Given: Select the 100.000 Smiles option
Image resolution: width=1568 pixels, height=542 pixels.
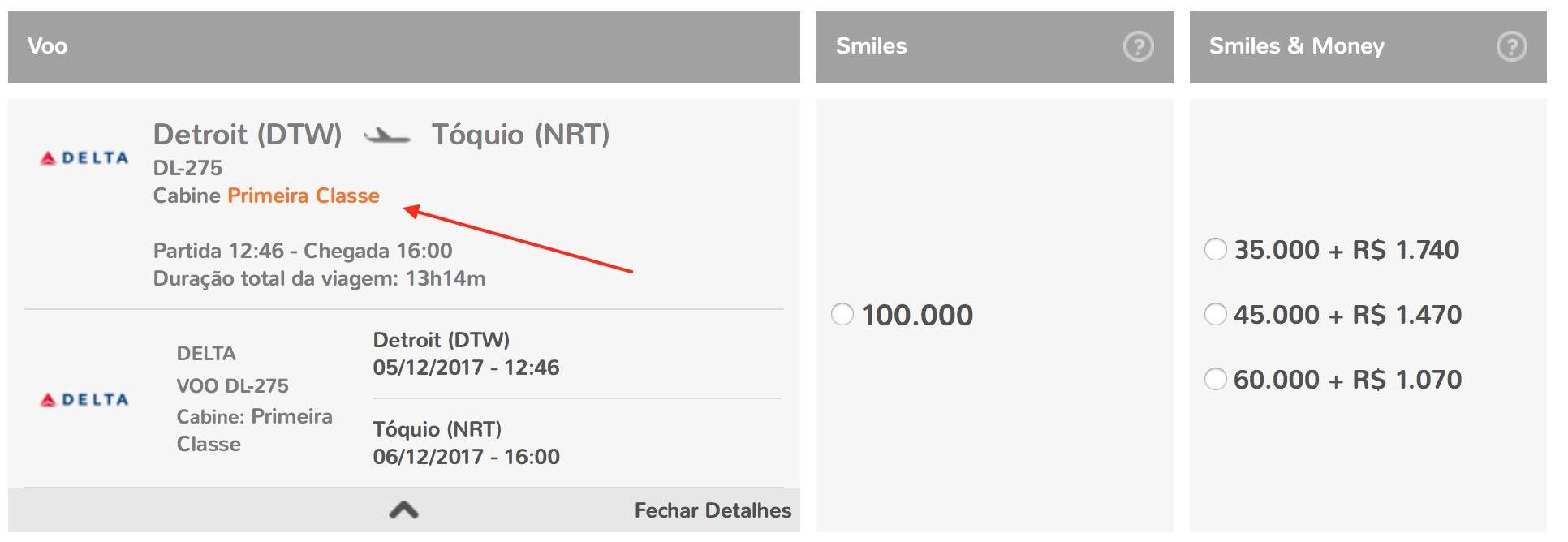Looking at the screenshot, I should (842, 314).
